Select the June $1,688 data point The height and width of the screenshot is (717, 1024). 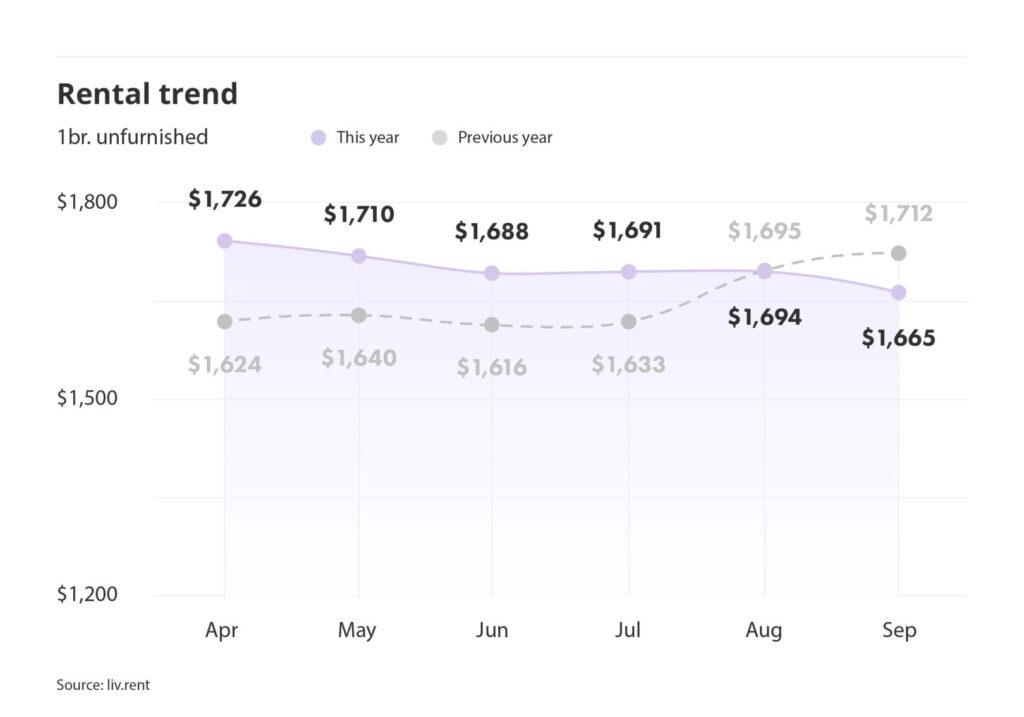(x=492, y=273)
